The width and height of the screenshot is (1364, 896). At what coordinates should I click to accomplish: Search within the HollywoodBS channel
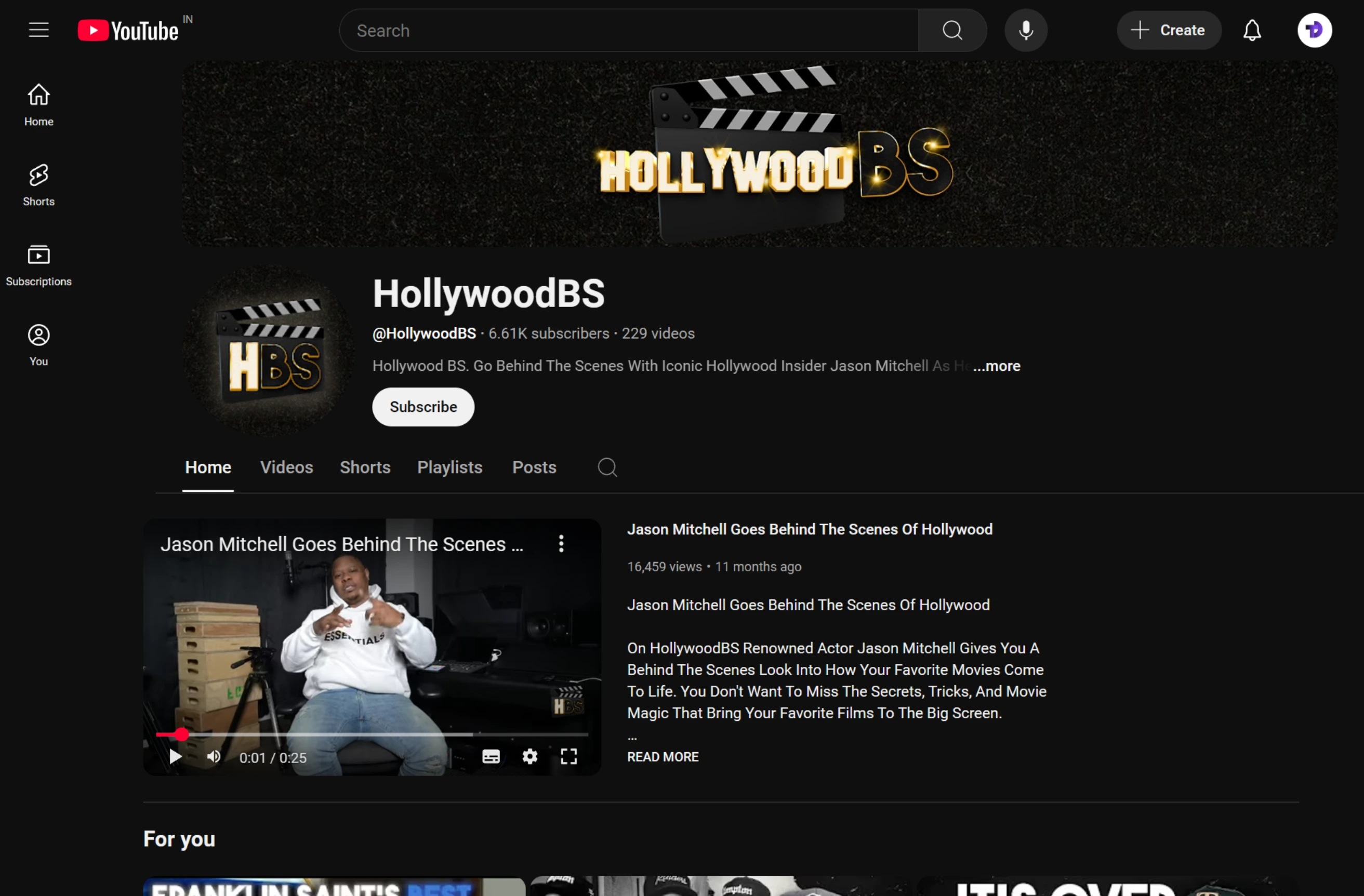[607, 467]
